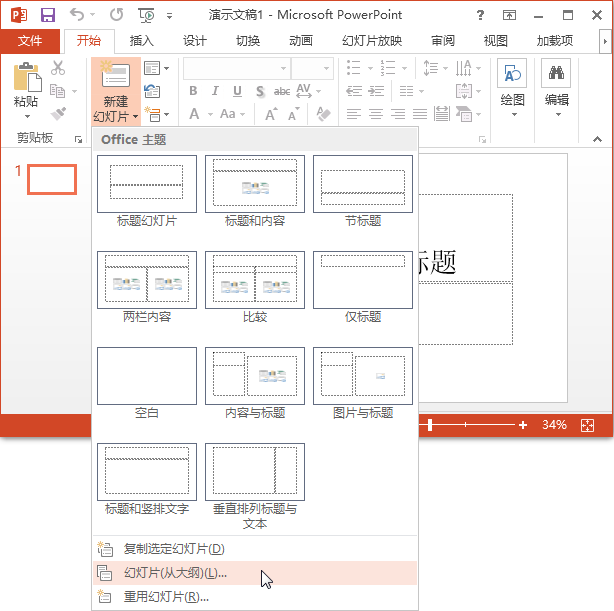Toggle Underline formatting
This screenshot has height=611, width=614.
(237, 91)
